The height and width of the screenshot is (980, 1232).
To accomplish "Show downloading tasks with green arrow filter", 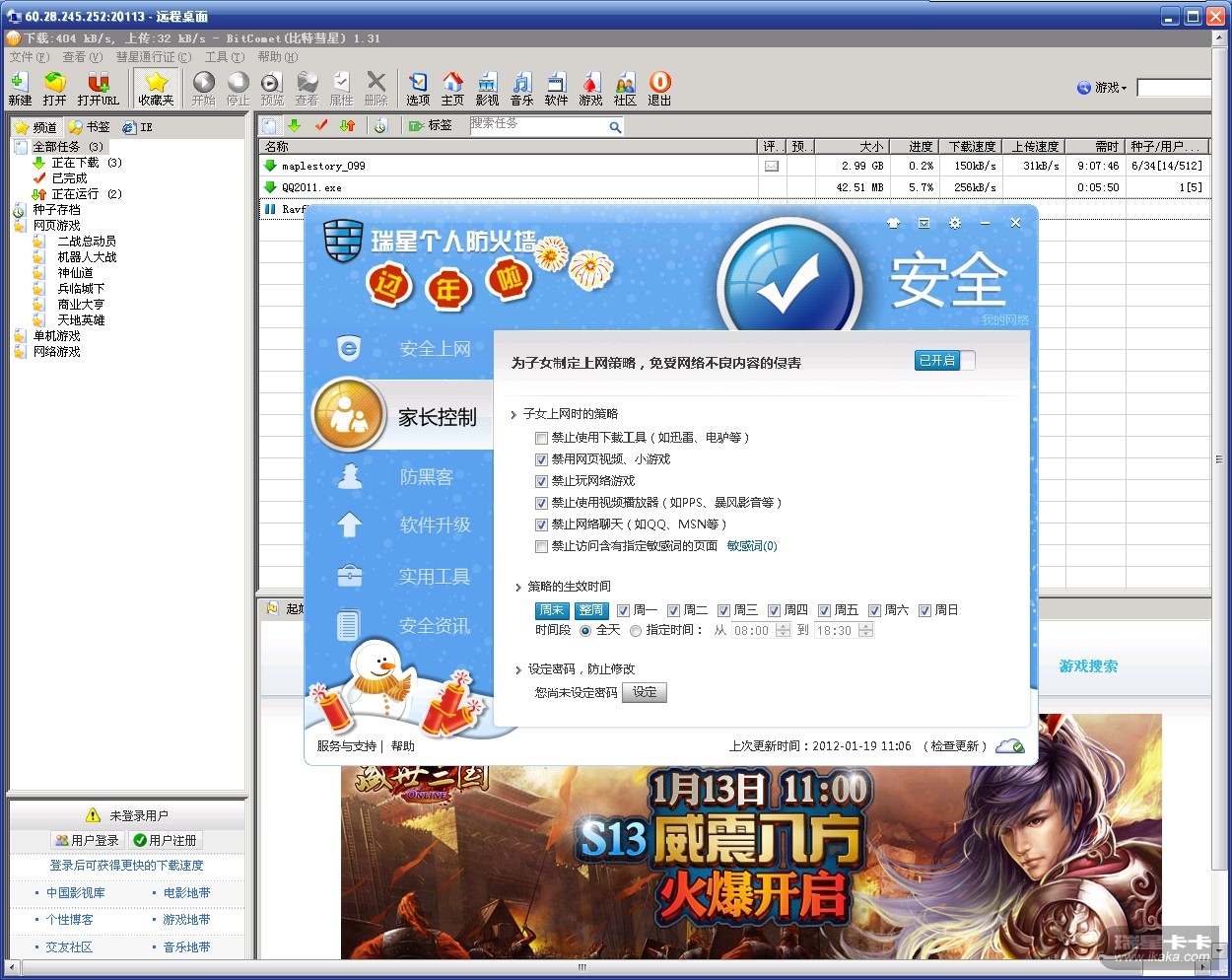I will coord(294,125).
